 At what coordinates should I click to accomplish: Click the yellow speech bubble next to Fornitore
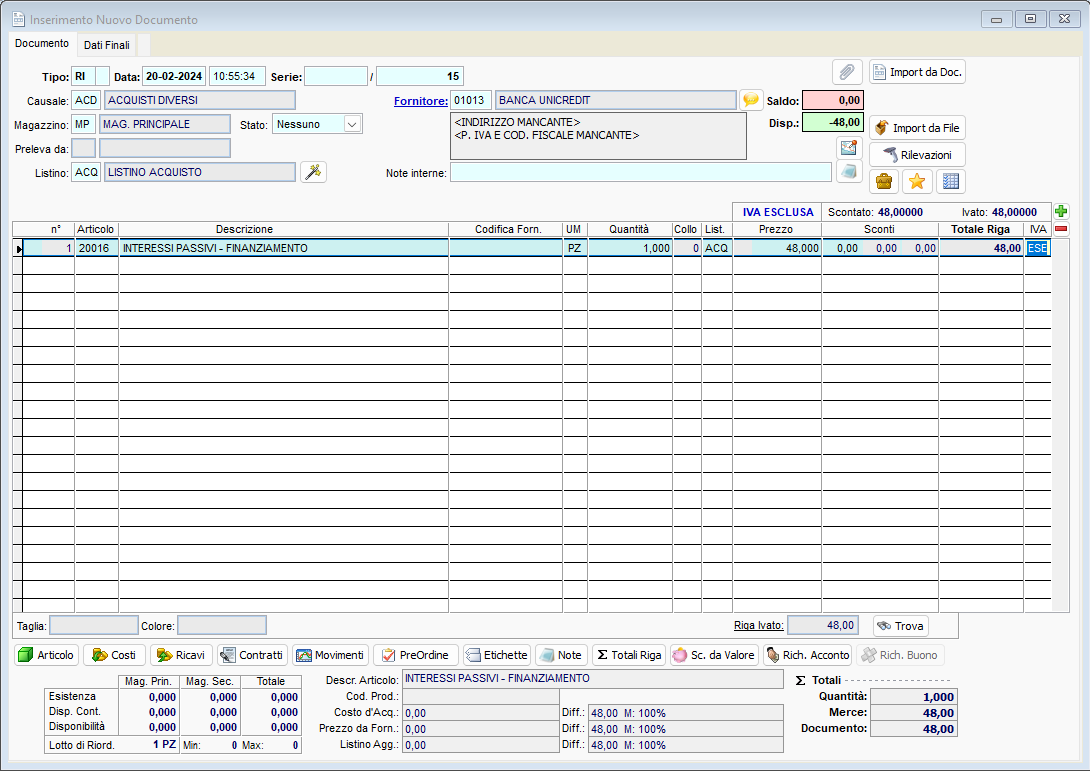(751, 100)
